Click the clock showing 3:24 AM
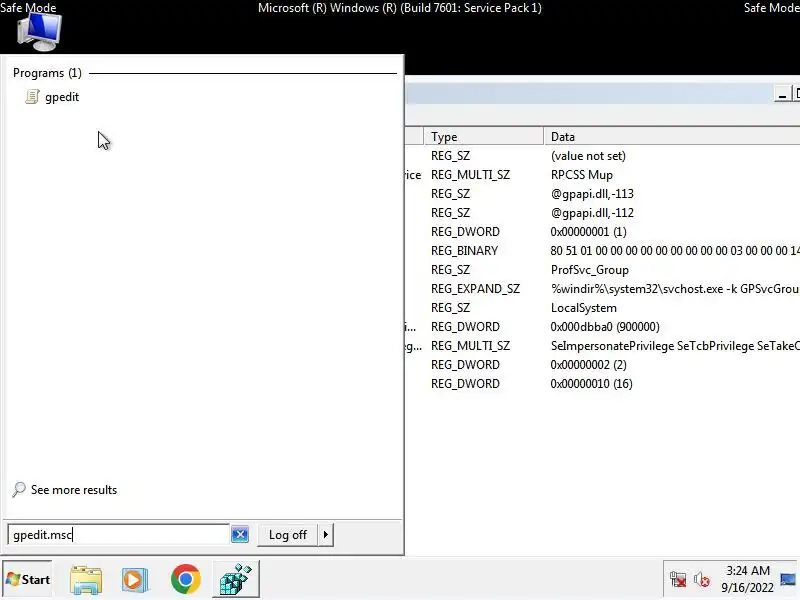This screenshot has width=800, height=600. [x=747, y=570]
